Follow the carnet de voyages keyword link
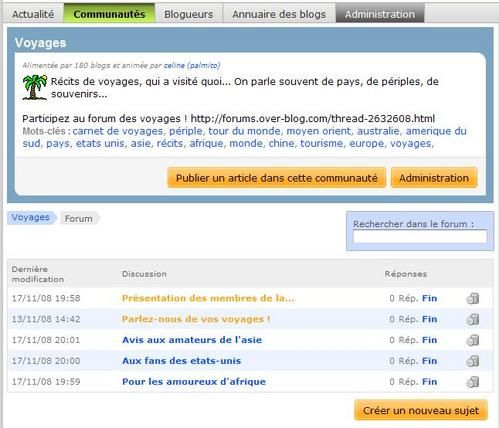Image resolution: width=499 pixels, height=428 pixels. coord(118,131)
